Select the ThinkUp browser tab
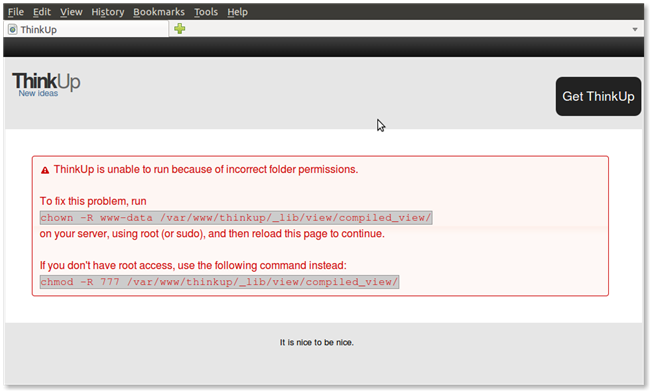This screenshot has width=650, height=391. coord(86,29)
